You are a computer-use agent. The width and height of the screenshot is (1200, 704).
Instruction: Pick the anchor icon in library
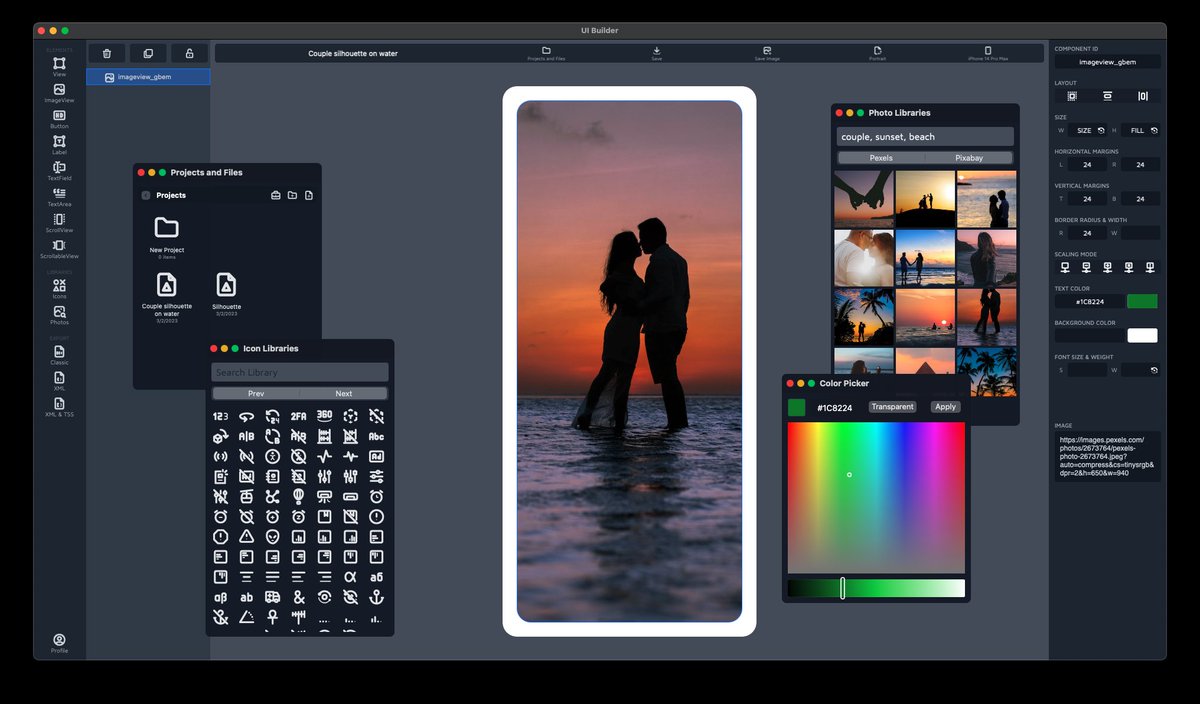(x=376, y=597)
